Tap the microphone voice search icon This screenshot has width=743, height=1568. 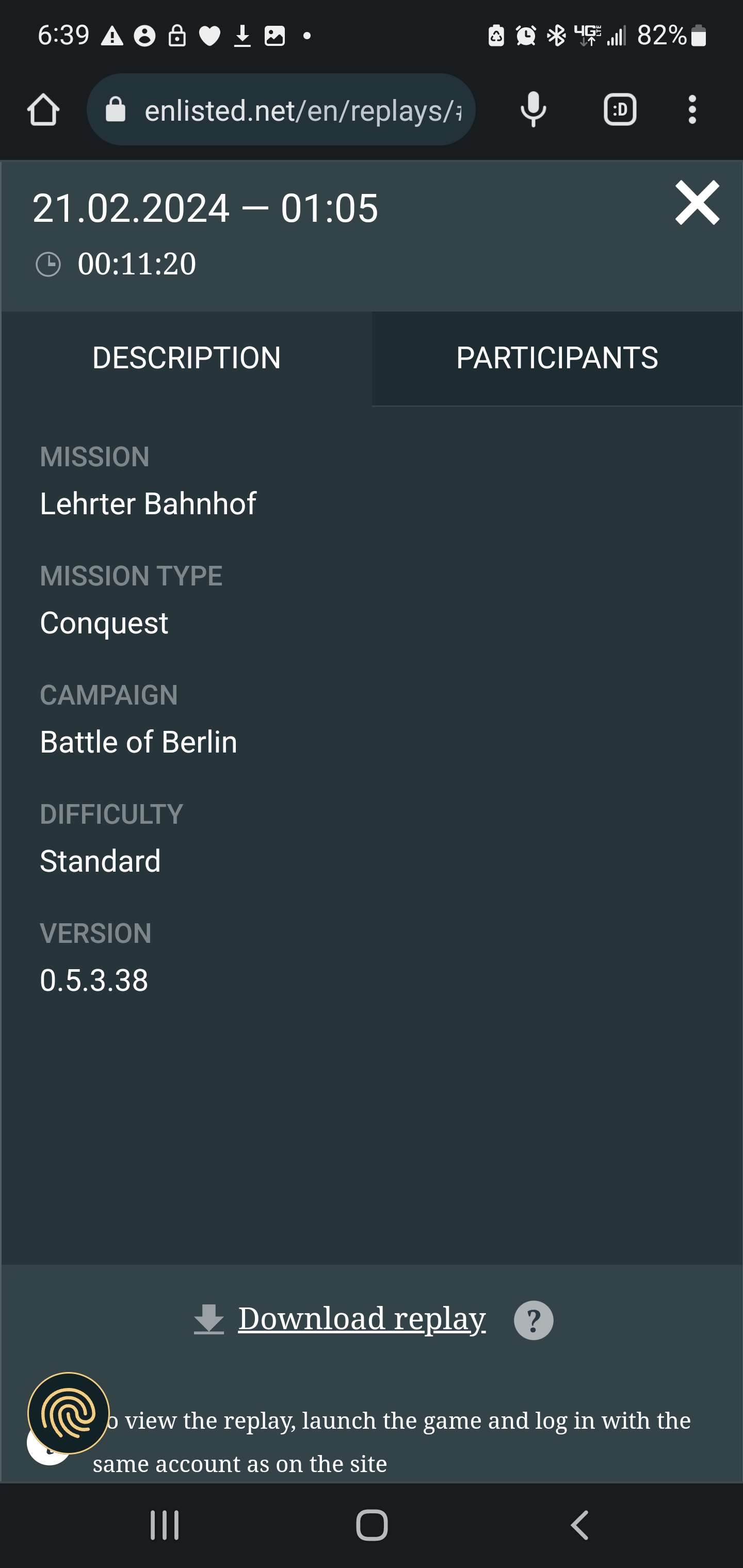[x=533, y=110]
